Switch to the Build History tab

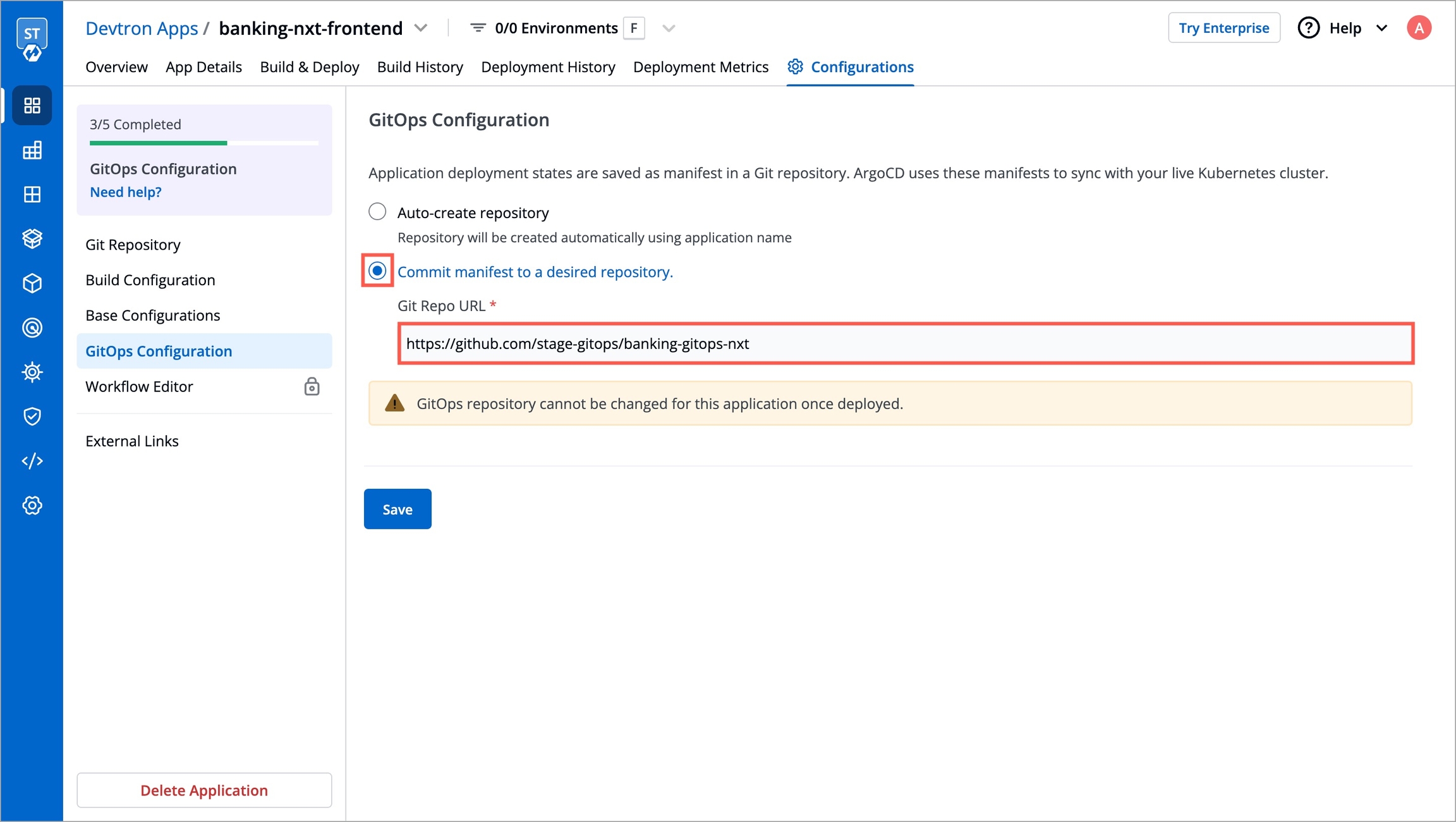420,67
